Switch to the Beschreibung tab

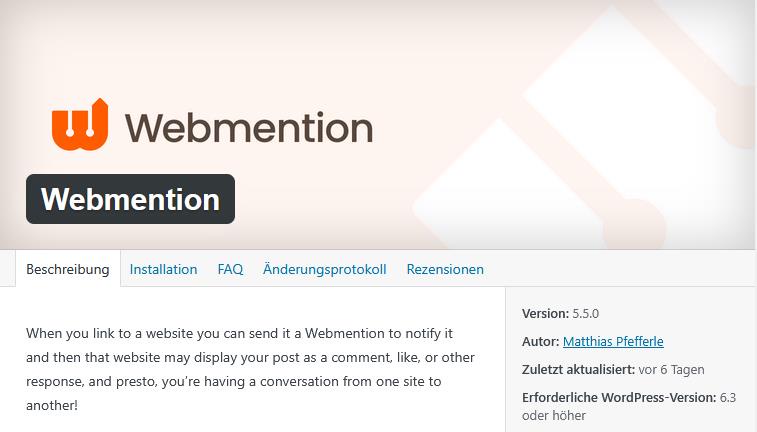[x=68, y=269]
